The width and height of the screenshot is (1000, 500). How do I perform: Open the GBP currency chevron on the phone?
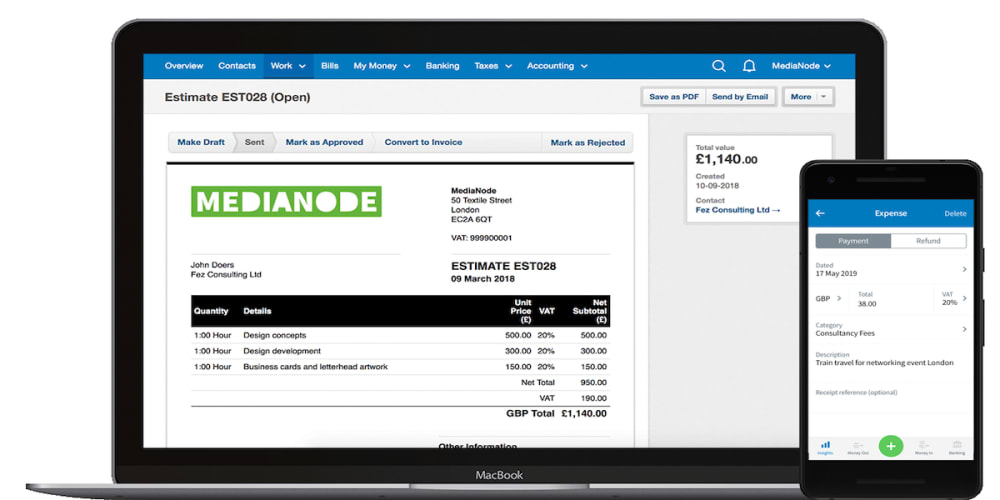[x=839, y=298]
